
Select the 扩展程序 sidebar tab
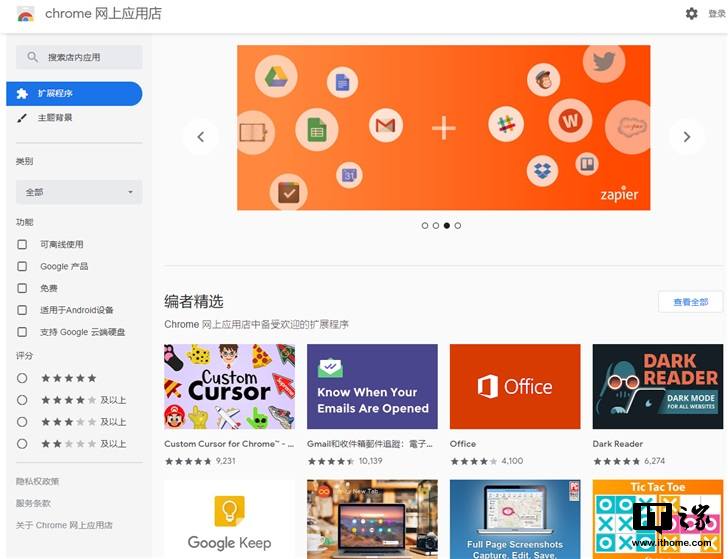point(74,94)
